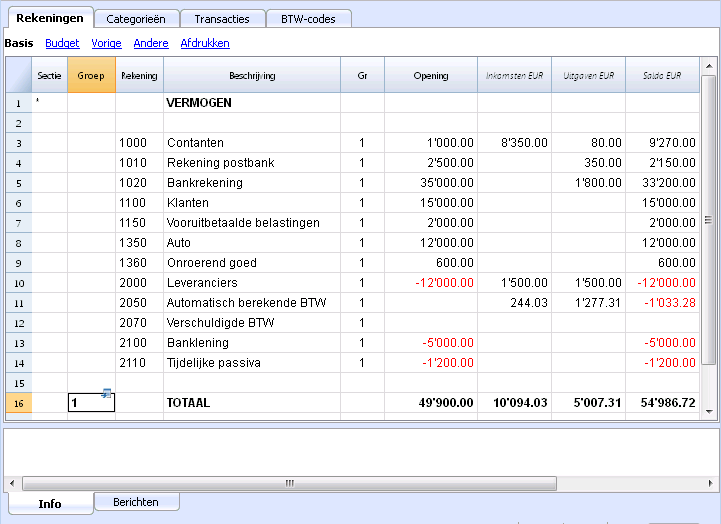Image resolution: width=721 pixels, height=524 pixels.
Task: Click the horizontal scrollbar thumb
Action: pyautogui.click(x=290, y=483)
